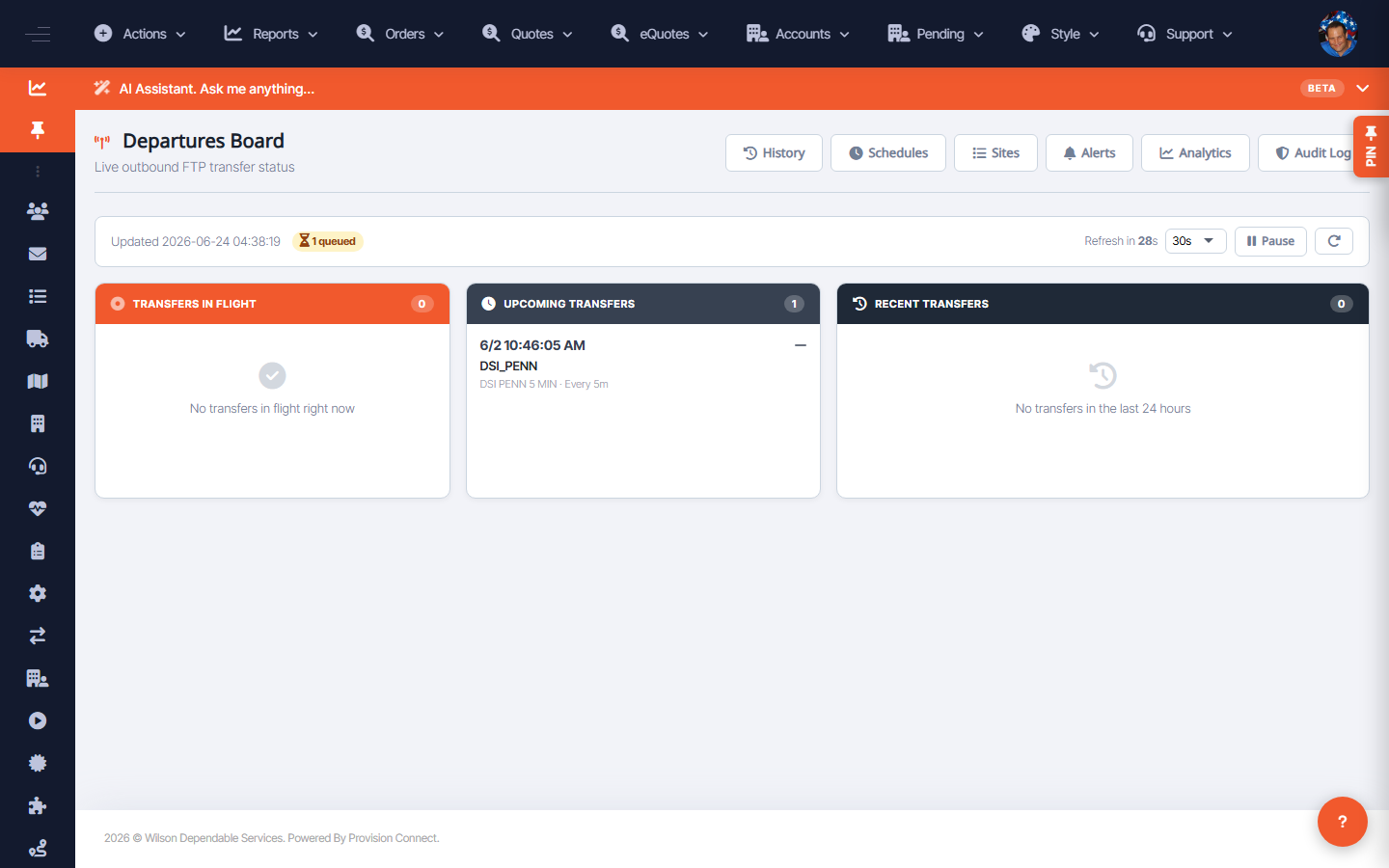Viewport: 1389px width, 868px height.
Task: Open the History view
Action: click(774, 152)
